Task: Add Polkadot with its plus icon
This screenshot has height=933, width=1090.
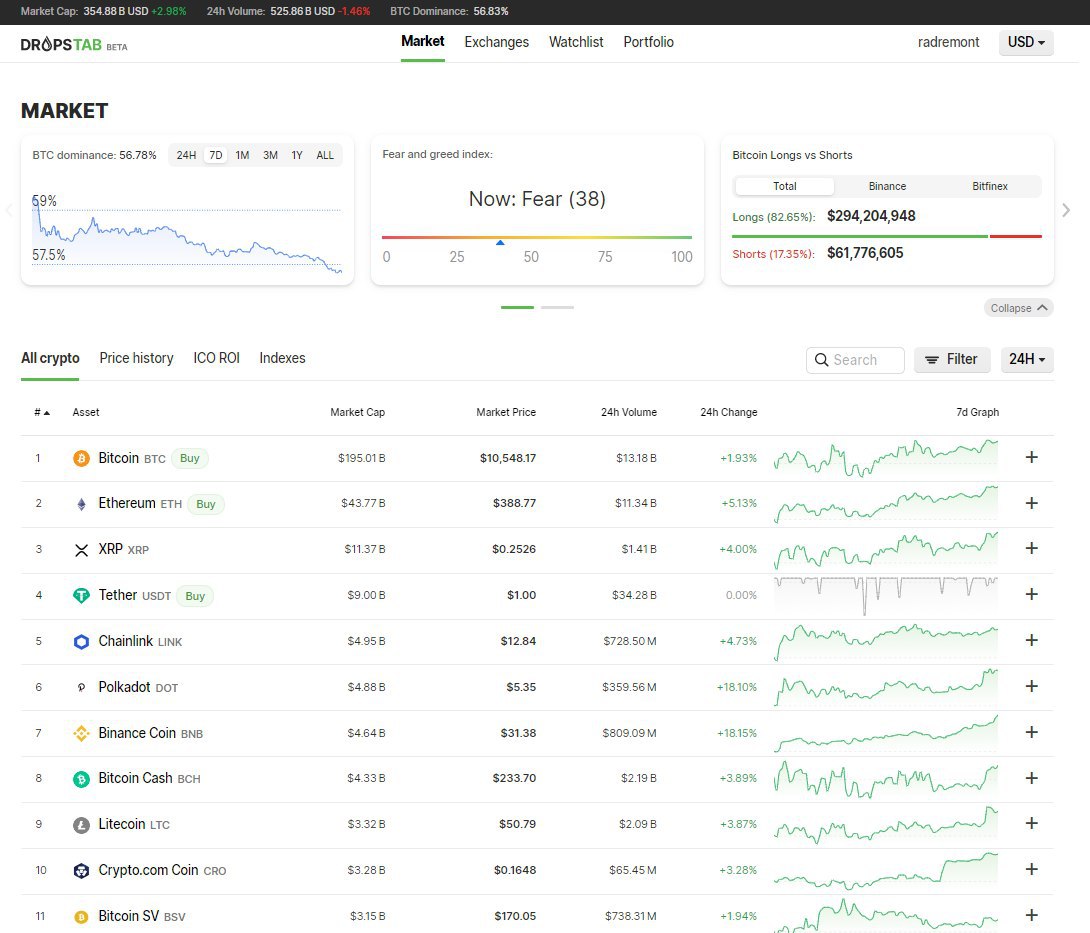Action: coord(1032,686)
